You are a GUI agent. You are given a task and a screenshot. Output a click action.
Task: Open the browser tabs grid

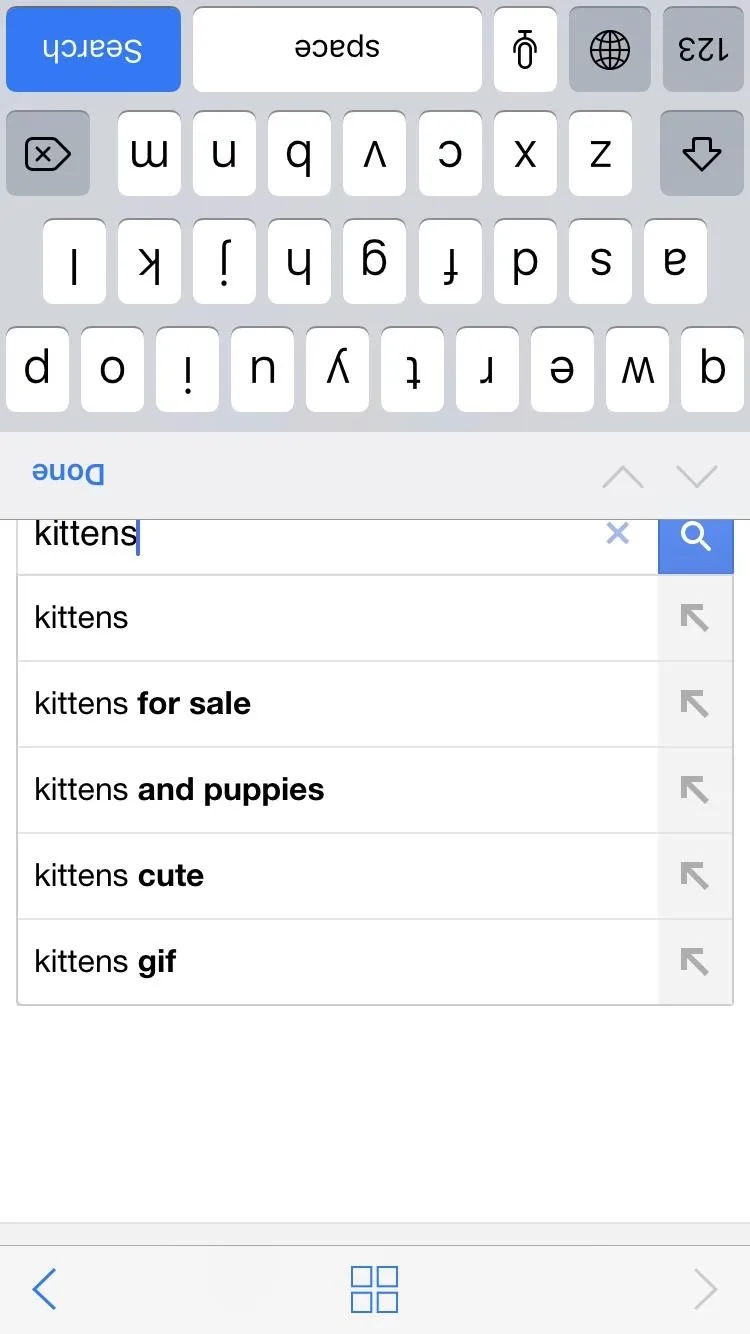click(374, 1289)
